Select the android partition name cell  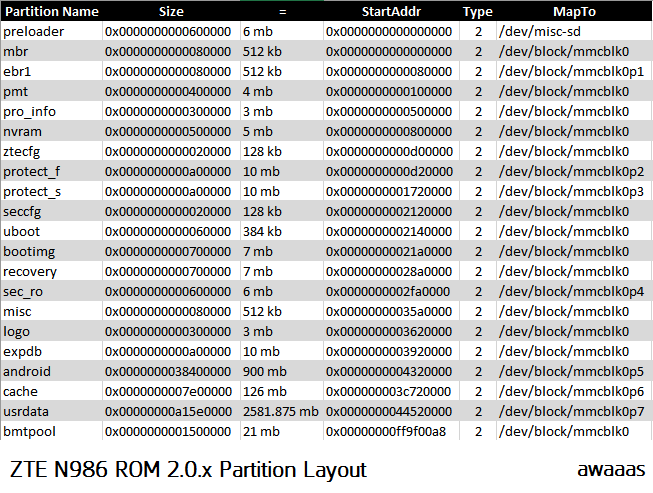tap(27, 371)
